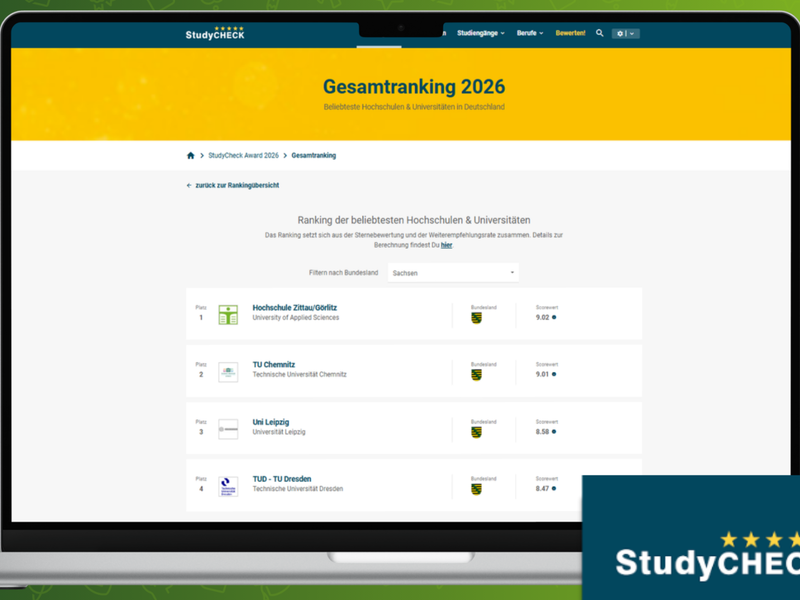Click the TU Dresden logo
The image size is (800, 600).
coord(228,486)
